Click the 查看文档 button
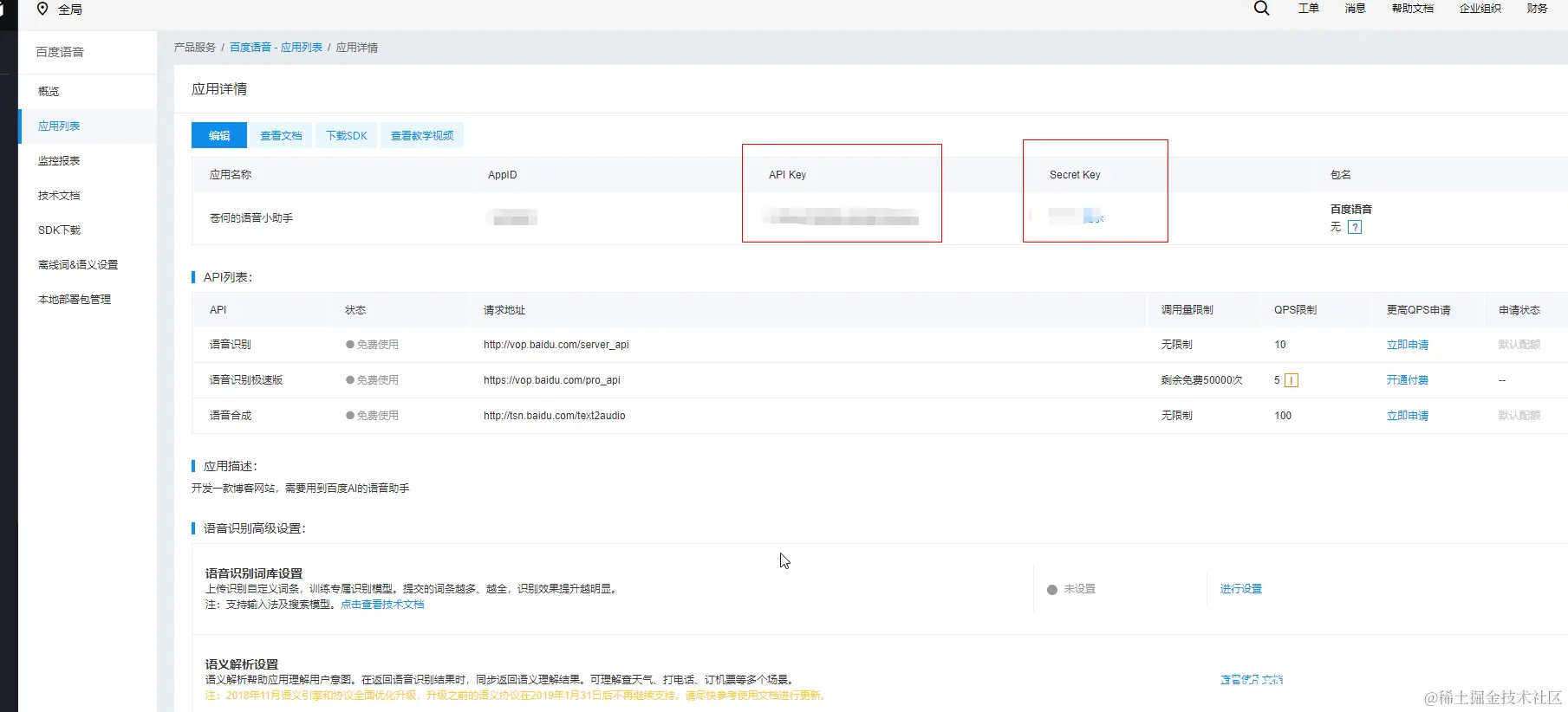The width and height of the screenshot is (1568, 712). click(281, 135)
